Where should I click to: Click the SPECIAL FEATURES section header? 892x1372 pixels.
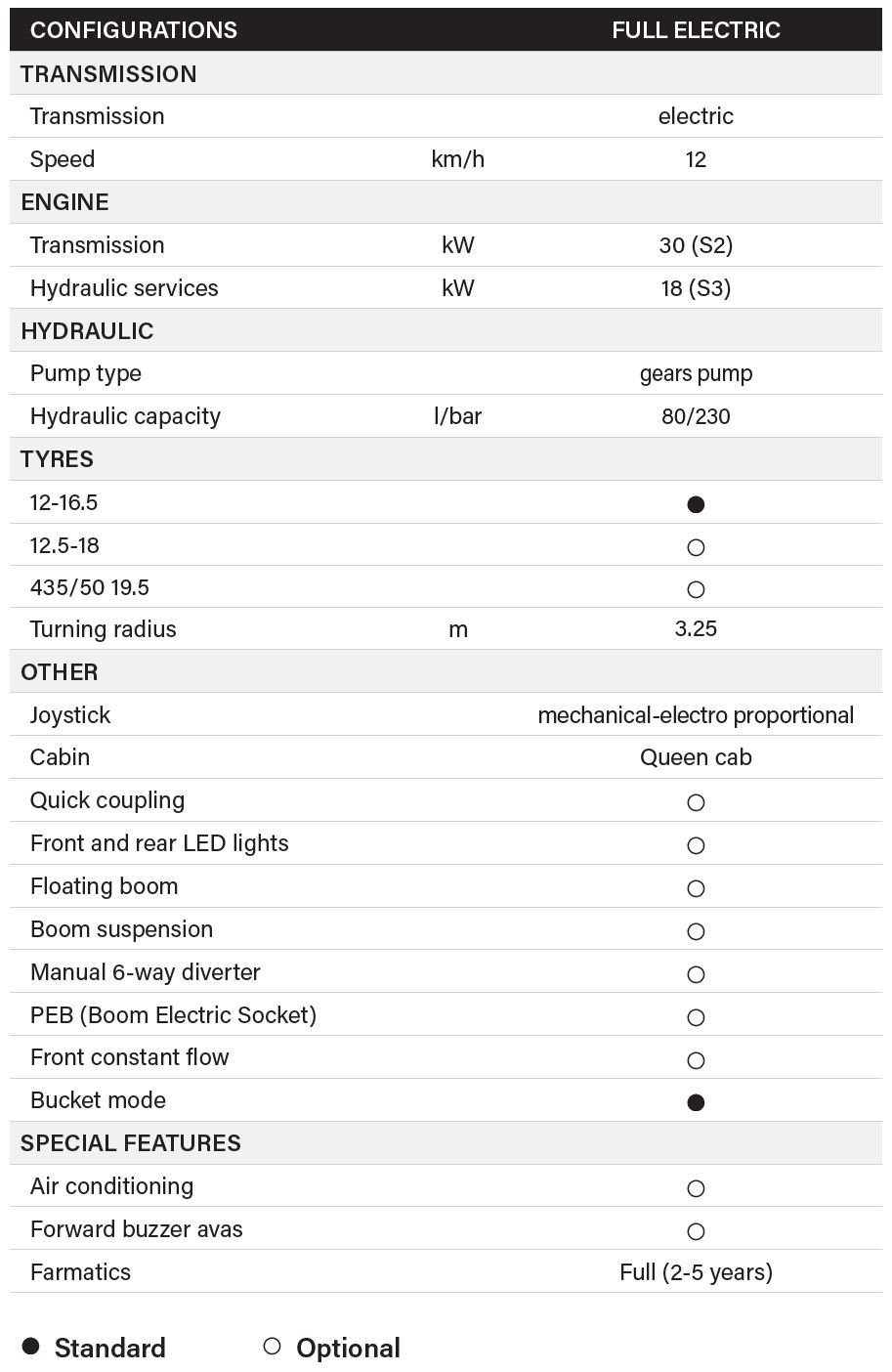131,1142
